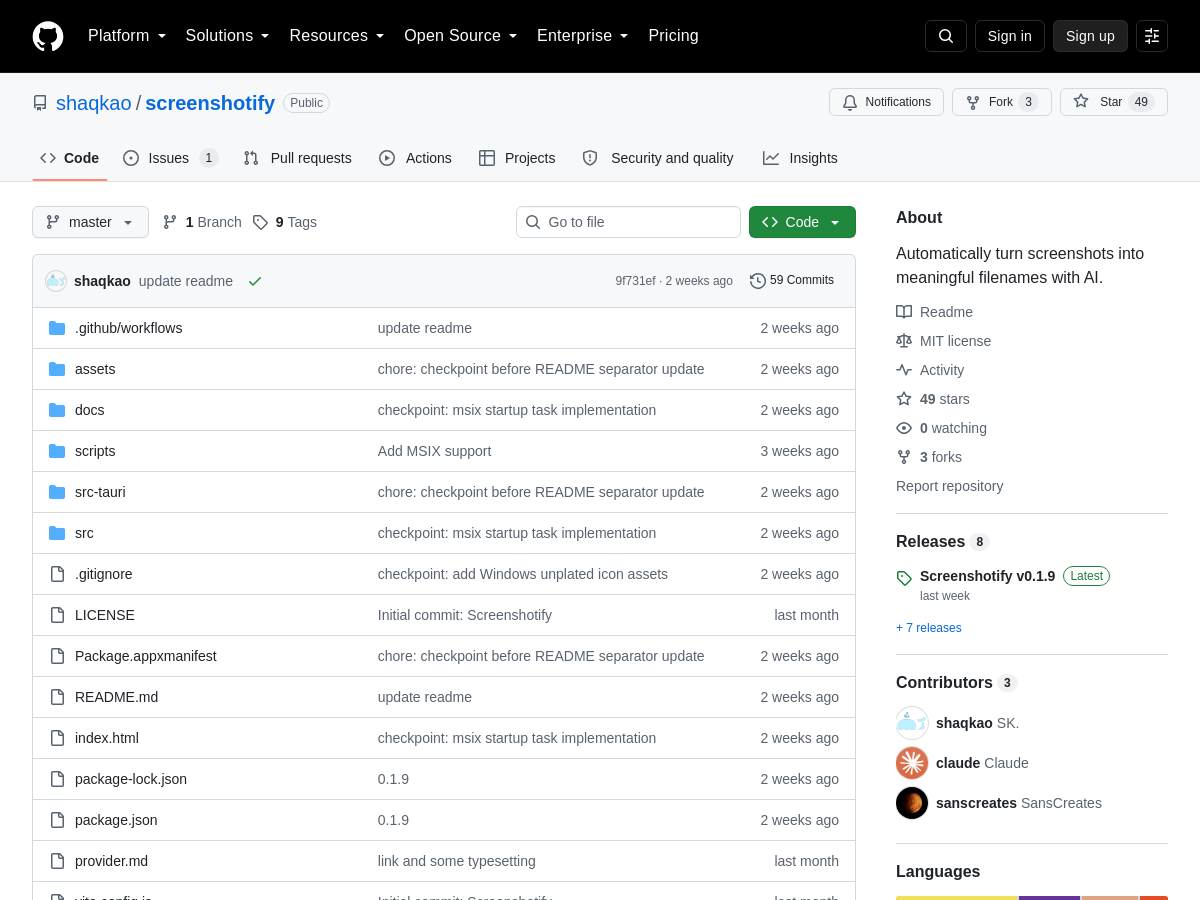Viewport: 1200px width, 900px height.
Task: Star the screenshotify repository
Action: click(1114, 102)
